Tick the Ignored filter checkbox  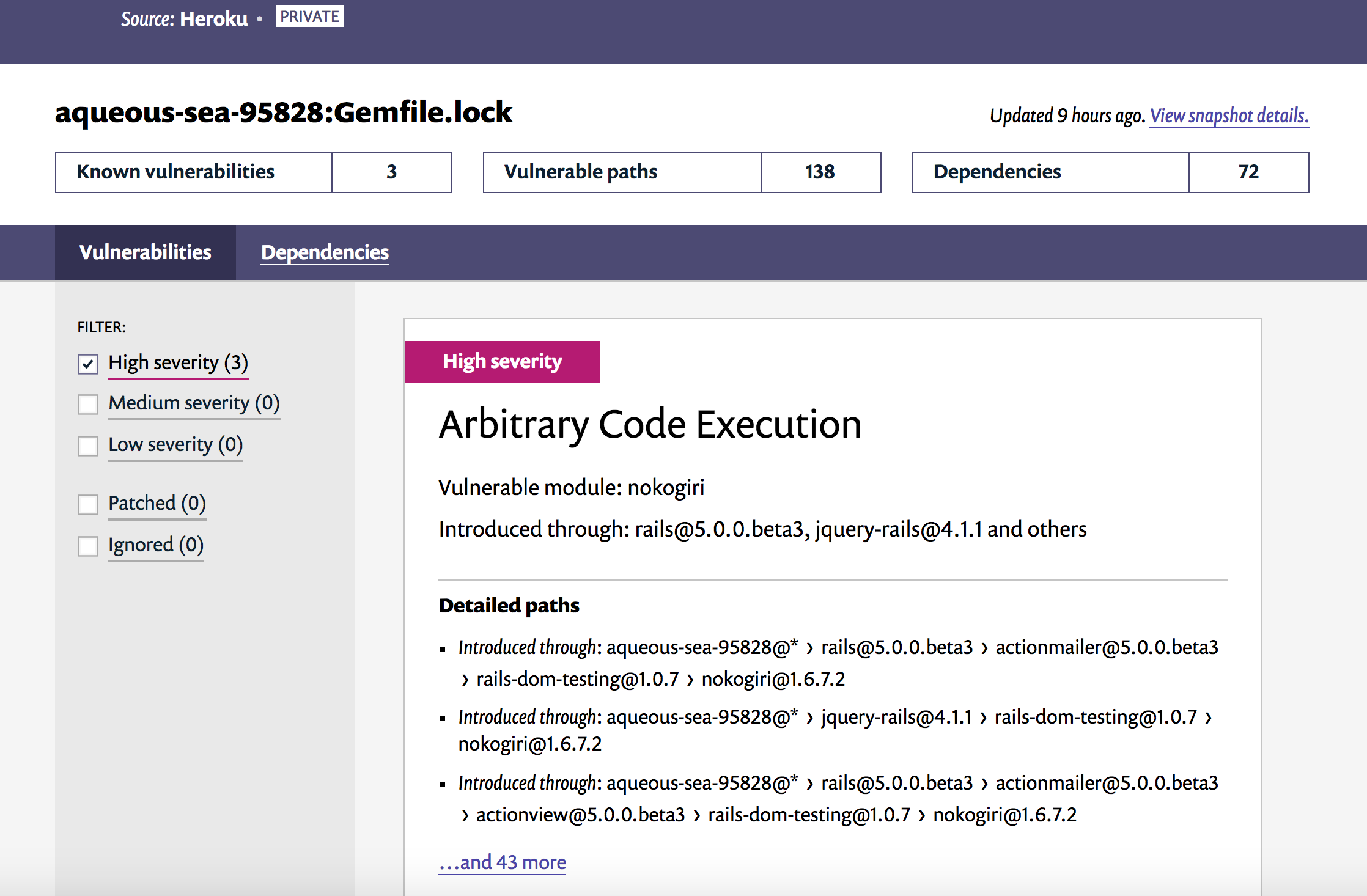coord(88,546)
